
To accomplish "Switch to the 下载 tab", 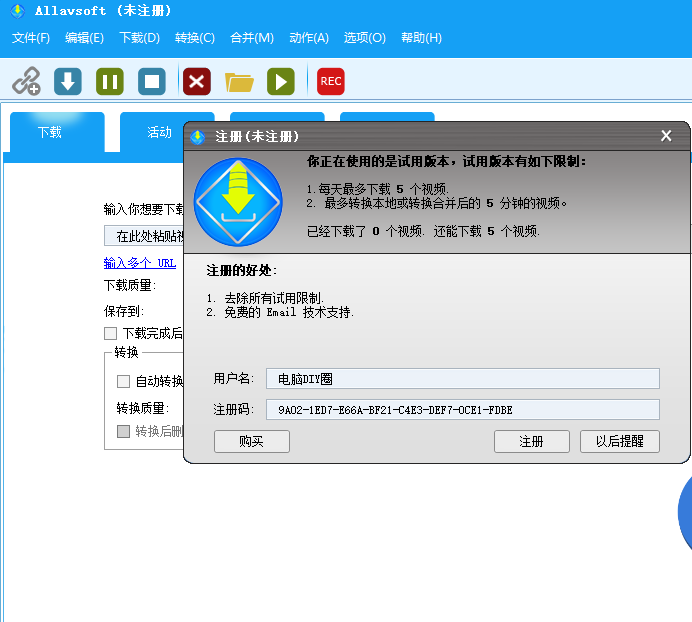I will click(x=57, y=132).
